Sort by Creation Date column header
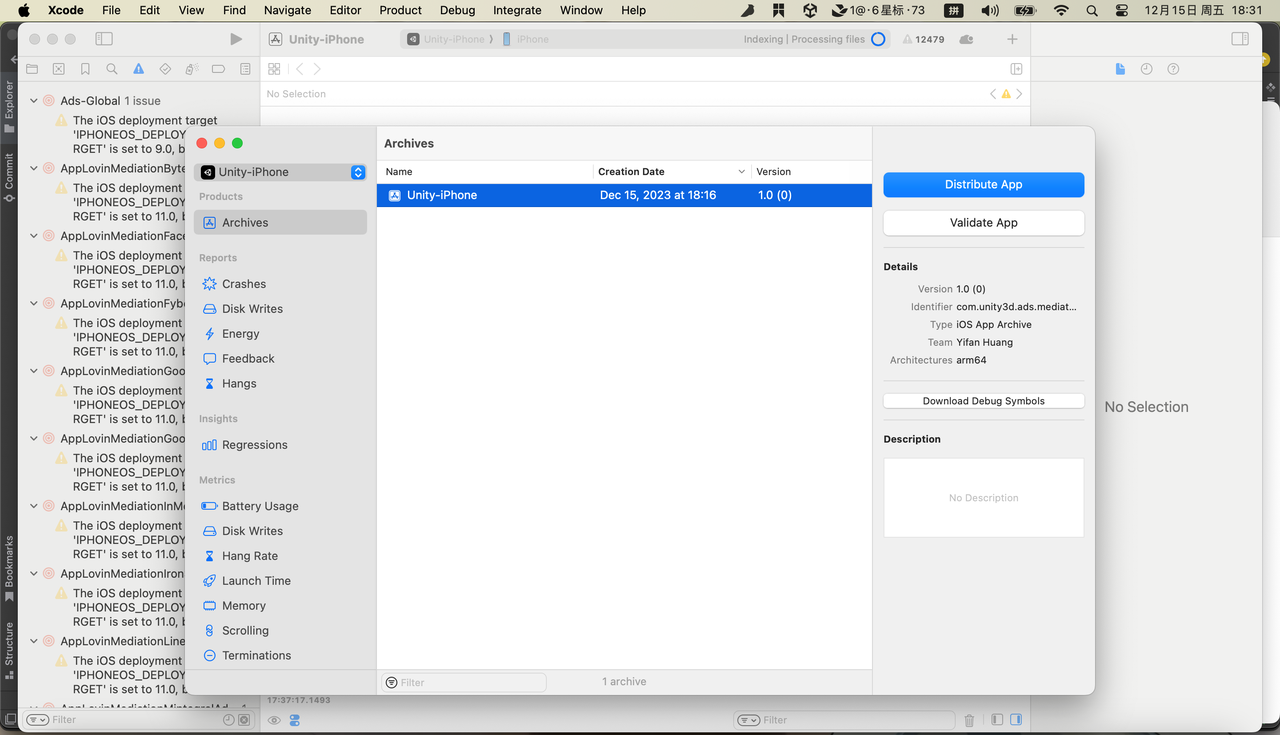Screen dimensions: 1280x735 click(x=671, y=172)
